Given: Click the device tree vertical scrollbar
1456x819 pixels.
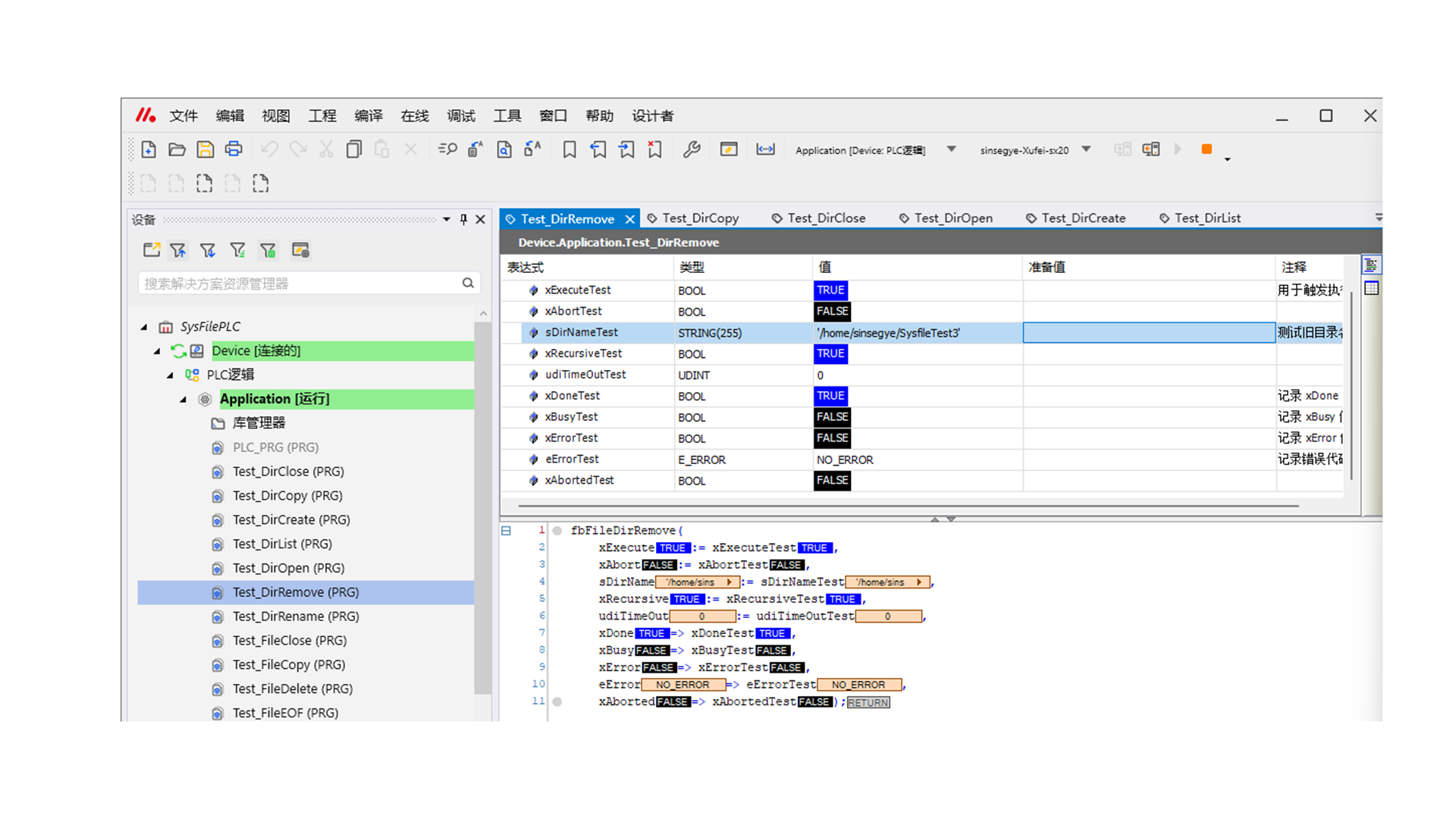Looking at the screenshot, I should pyautogui.click(x=482, y=507).
